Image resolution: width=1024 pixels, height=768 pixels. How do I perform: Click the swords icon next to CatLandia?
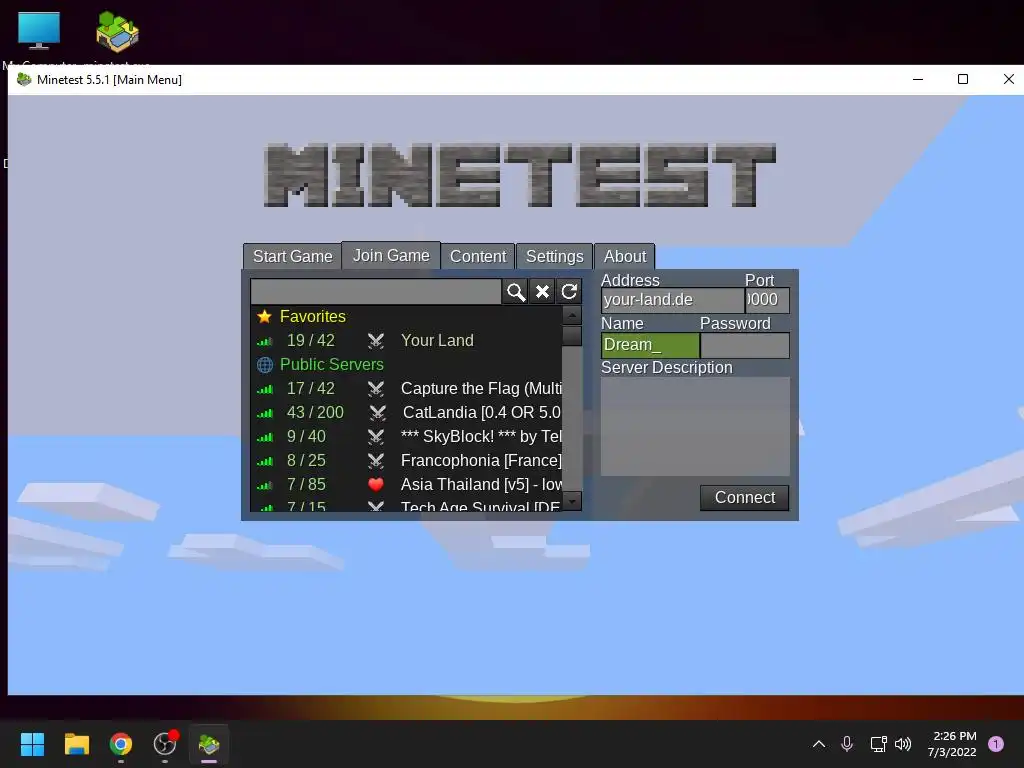click(x=377, y=413)
